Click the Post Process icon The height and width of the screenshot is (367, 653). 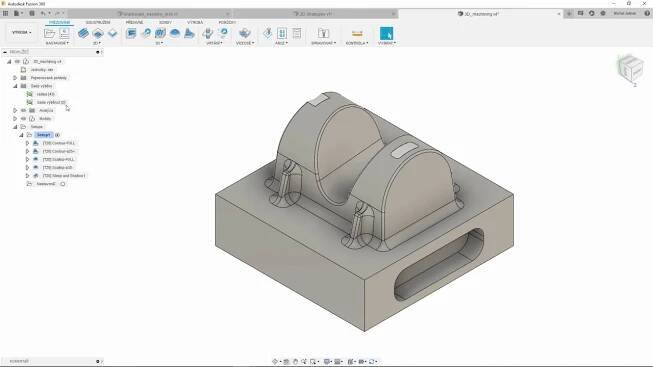point(282,33)
